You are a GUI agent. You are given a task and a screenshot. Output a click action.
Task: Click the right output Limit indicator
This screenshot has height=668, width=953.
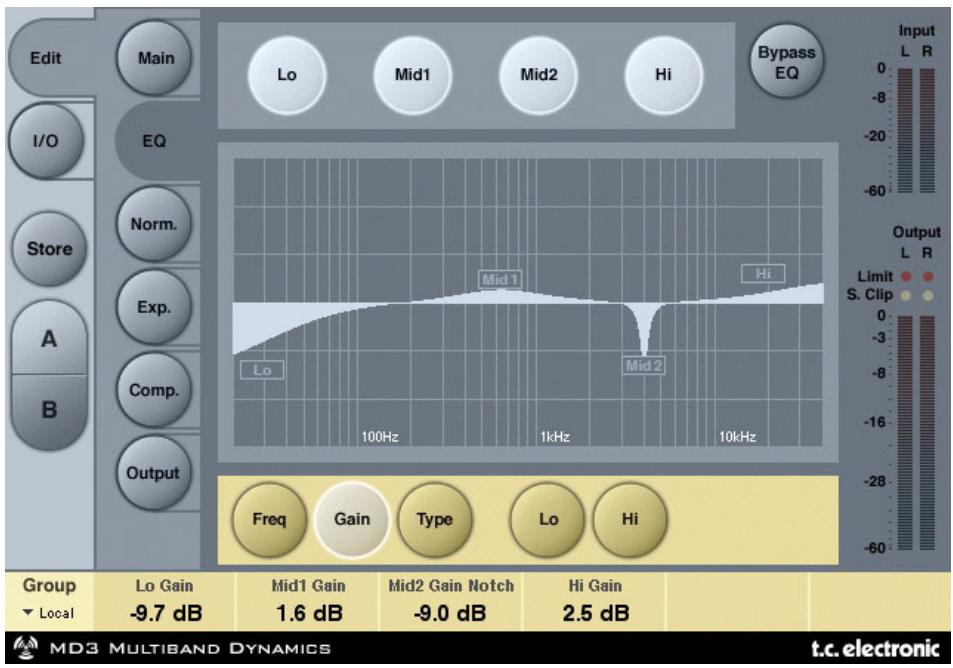tap(927, 277)
